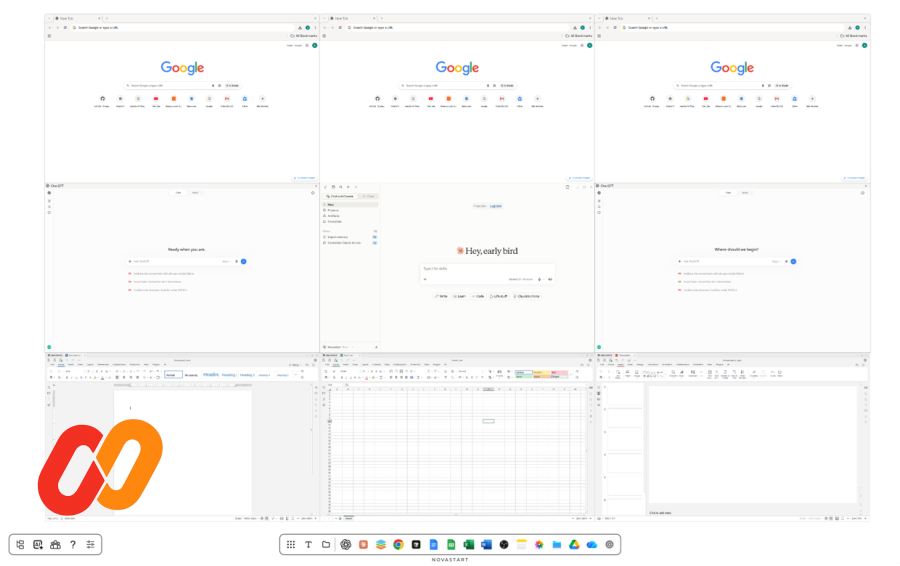Viewport: 900px width, 566px height.
Task: Launch ChatGPT from the dock
Action: coord(346,545)
